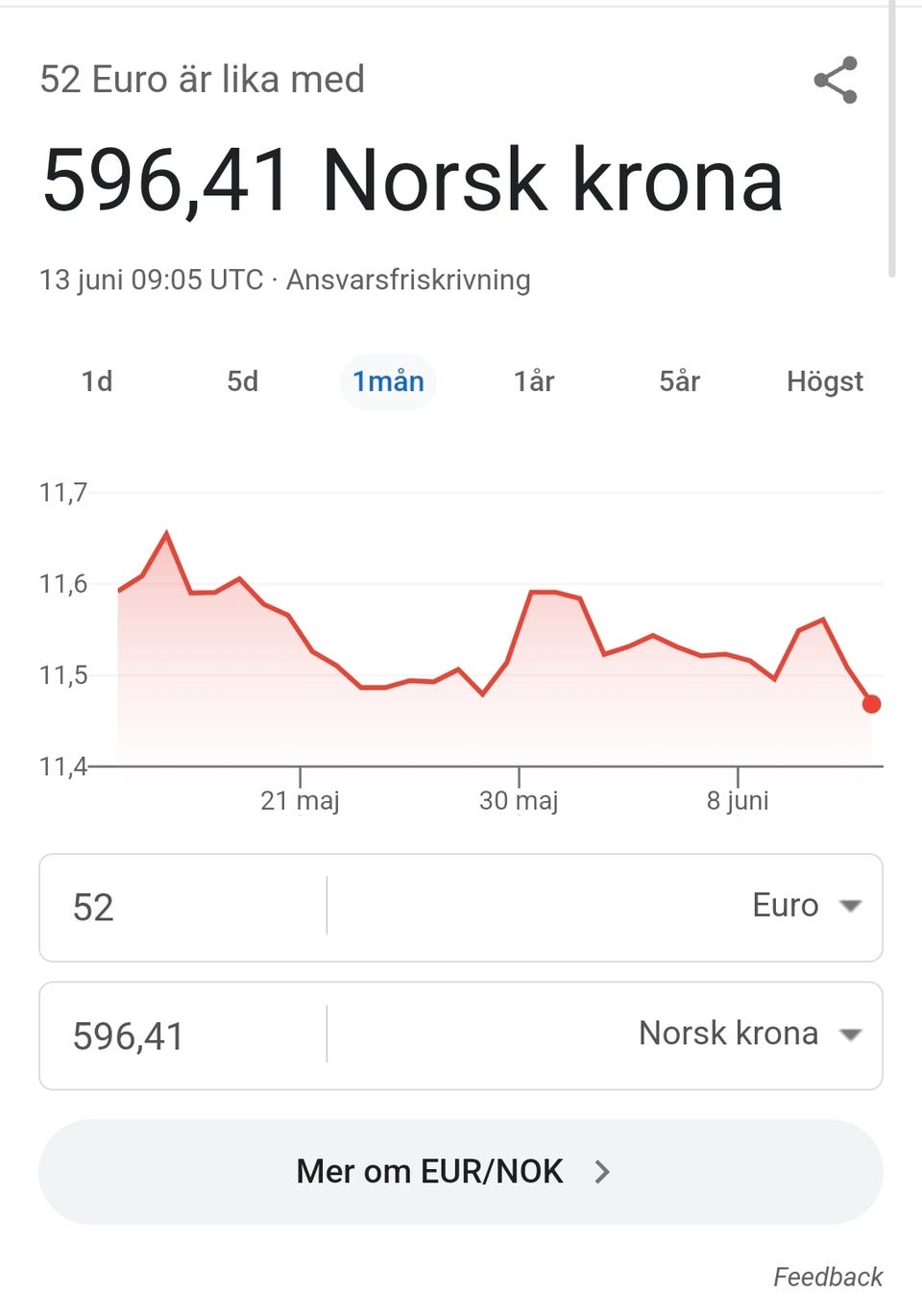The image size is (922, 1316).
Task: Open the Feedback link
Action: (828, 1277)
